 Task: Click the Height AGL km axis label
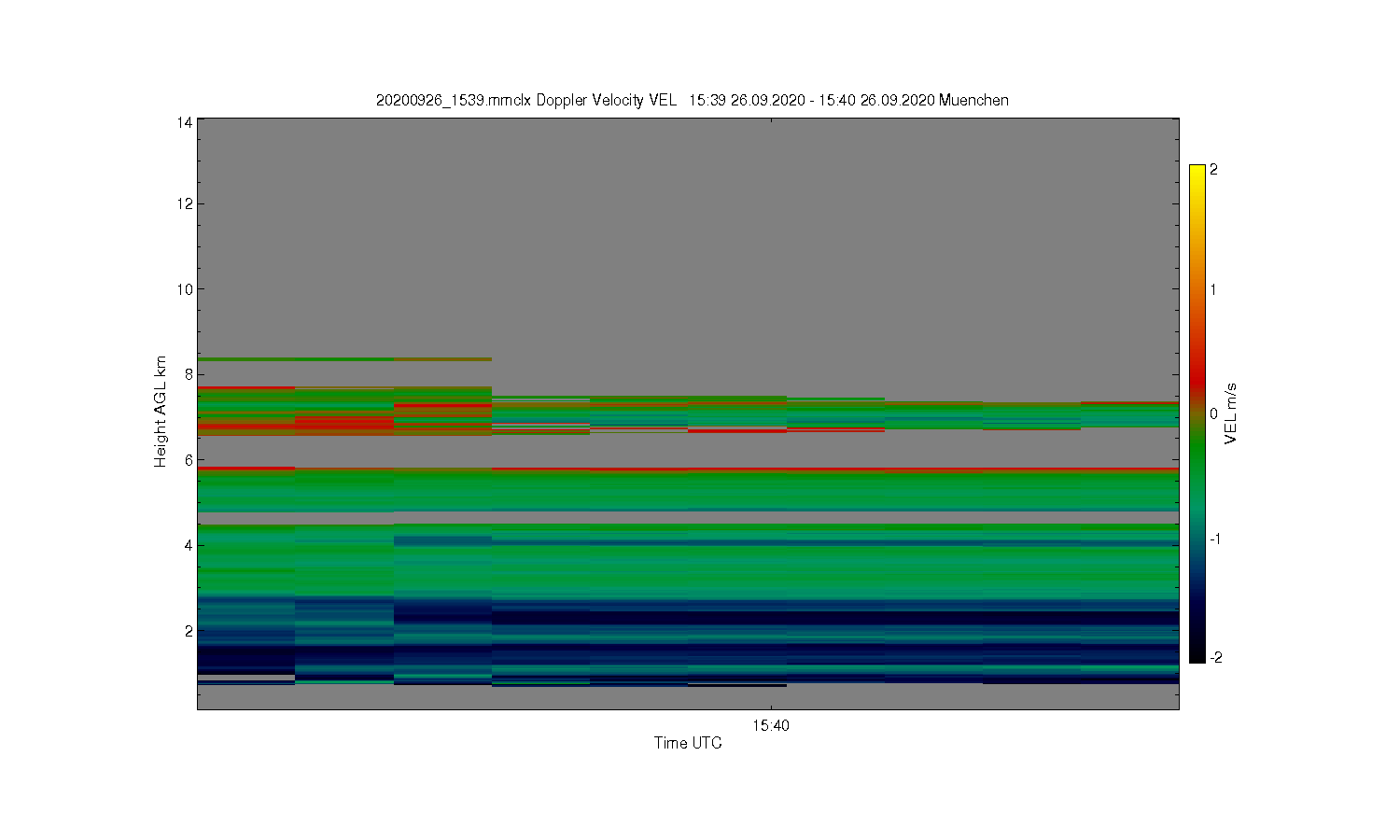pyautogui.click(x=161, y=412)
